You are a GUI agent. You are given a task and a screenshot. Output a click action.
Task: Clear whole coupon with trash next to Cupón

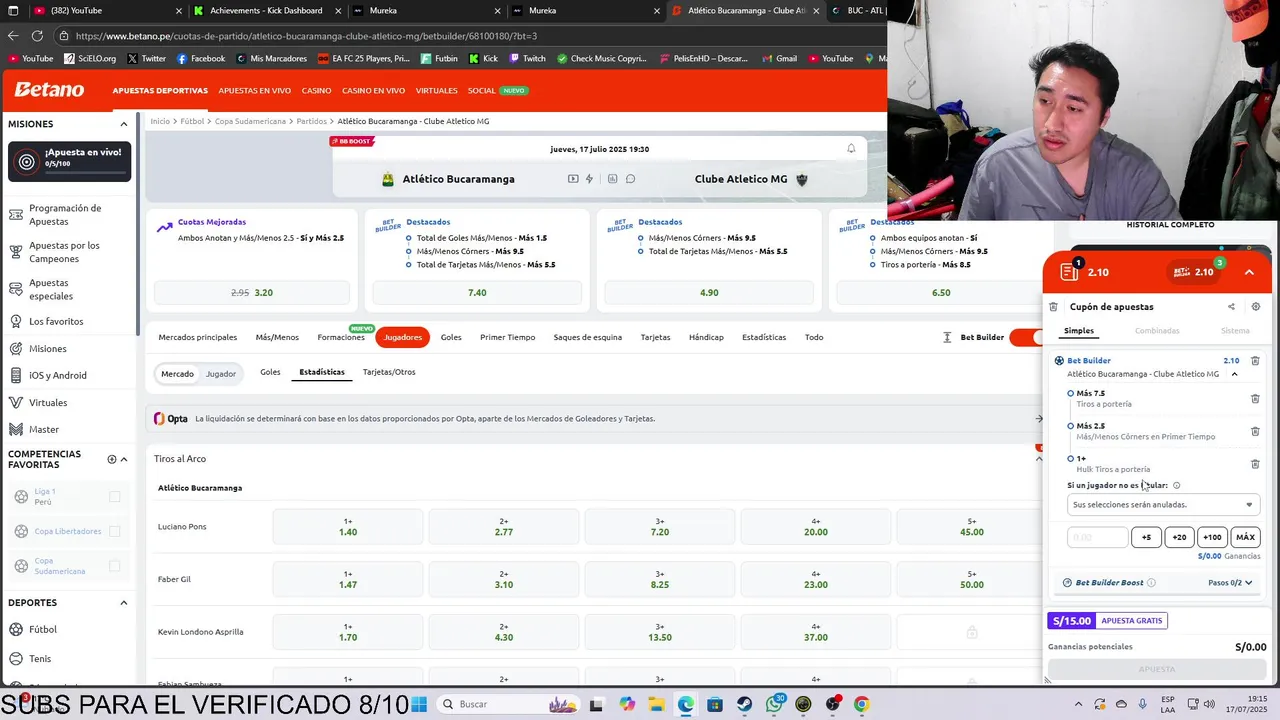pyautogui.click(x=1053, y=307)
